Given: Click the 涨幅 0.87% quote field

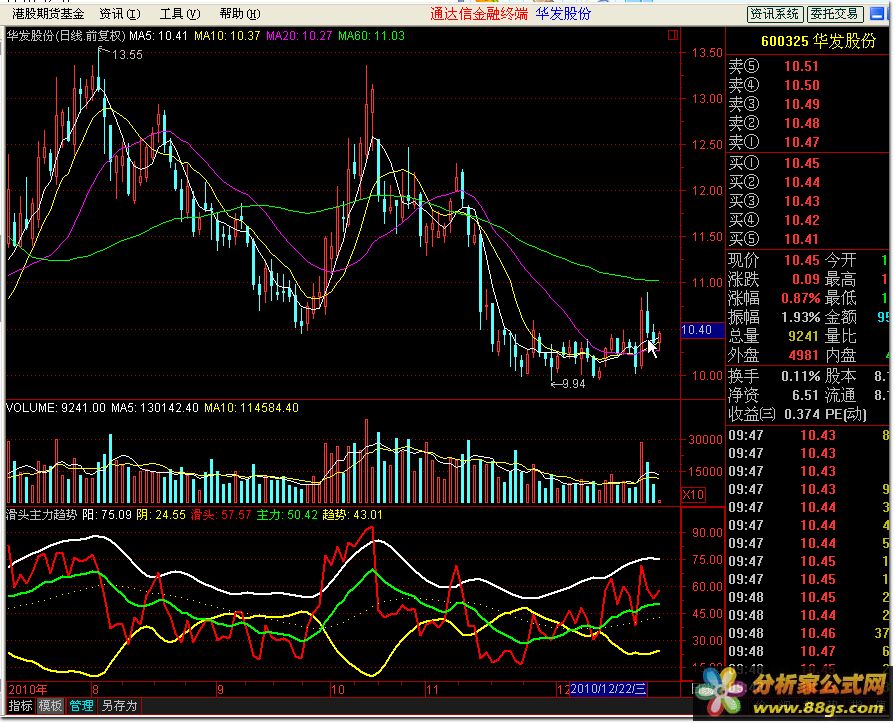Looking at the screenshot, I should (x=774, y=298).
